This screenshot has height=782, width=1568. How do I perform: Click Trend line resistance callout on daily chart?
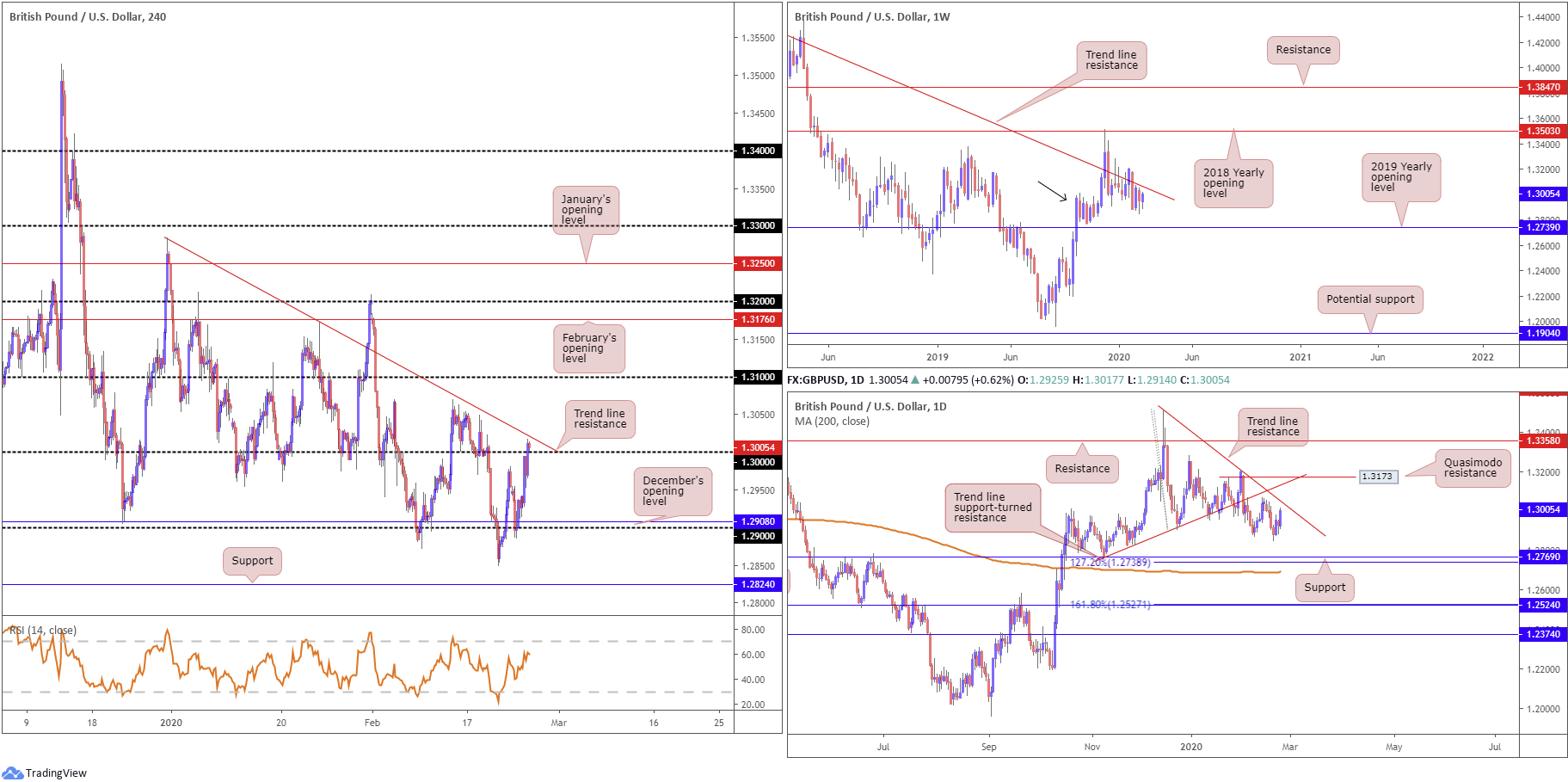click(x=1273, y=427)
